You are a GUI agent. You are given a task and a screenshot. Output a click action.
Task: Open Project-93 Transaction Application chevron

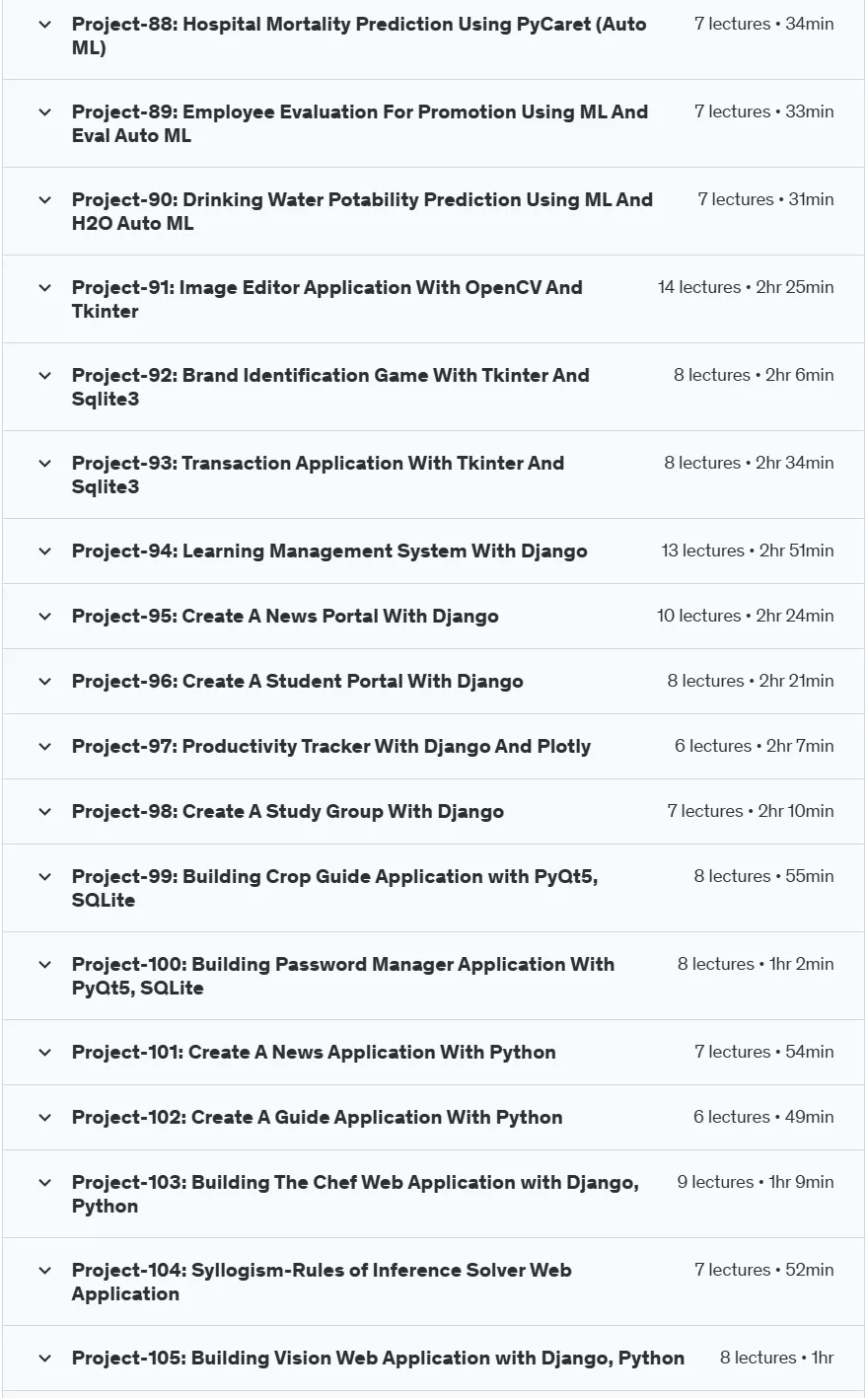pyautogui.click(x=44, y=464)
